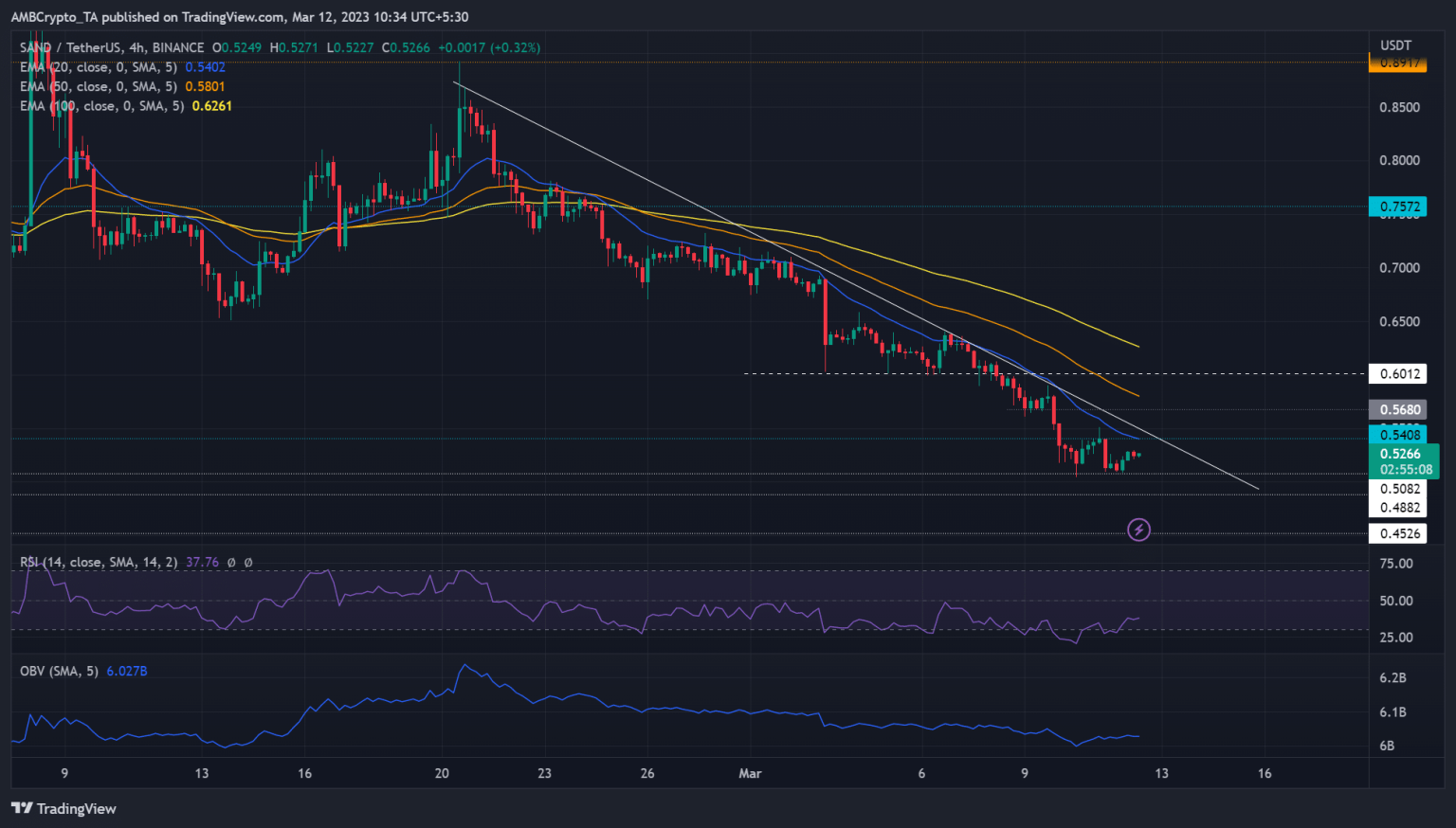Click the first ø symbol beside RSI value

tap(231, 562)
